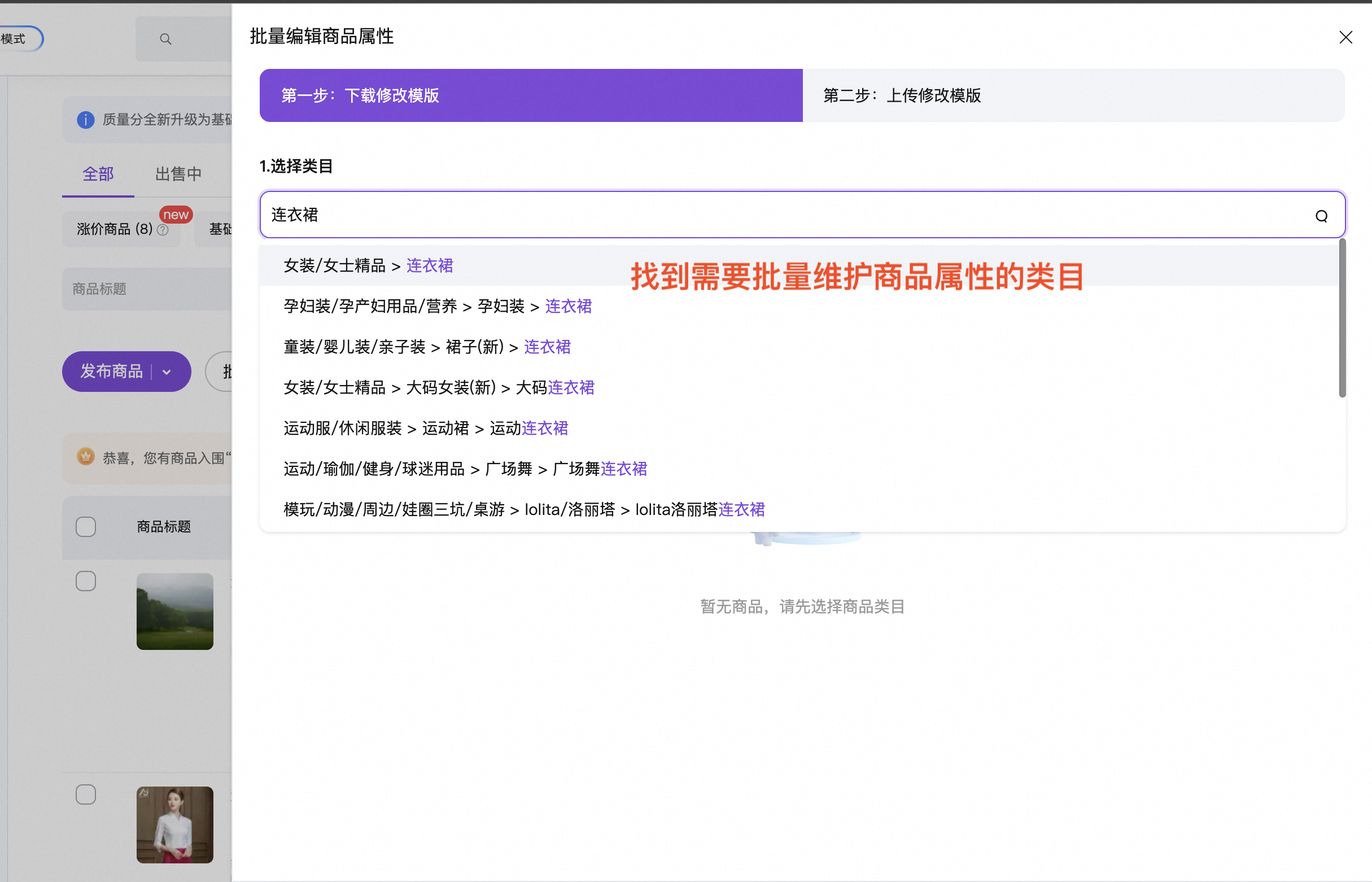Toggle the select-all checkbox in 商品标题 header
Screen dimensions: 1372x882
tap(86, 526)
